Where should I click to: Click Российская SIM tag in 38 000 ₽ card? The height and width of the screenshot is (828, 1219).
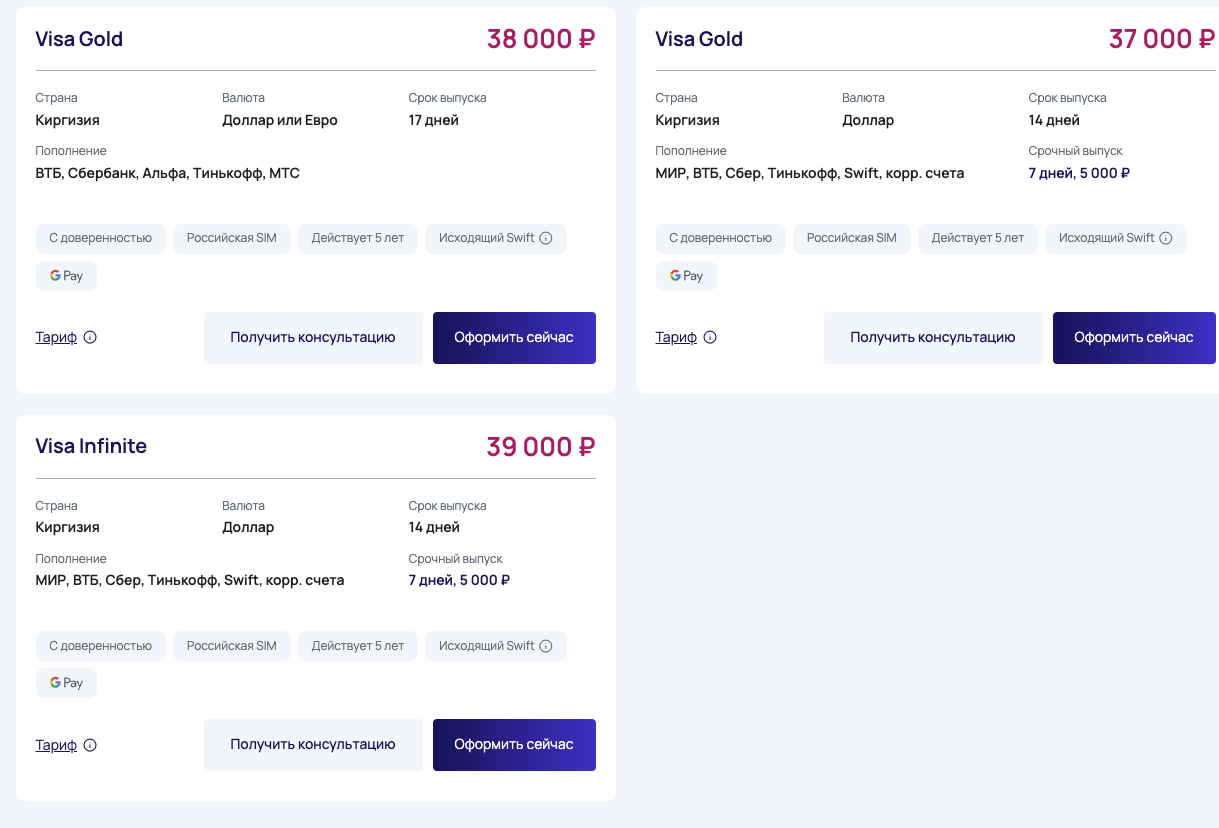pos(232,238)
